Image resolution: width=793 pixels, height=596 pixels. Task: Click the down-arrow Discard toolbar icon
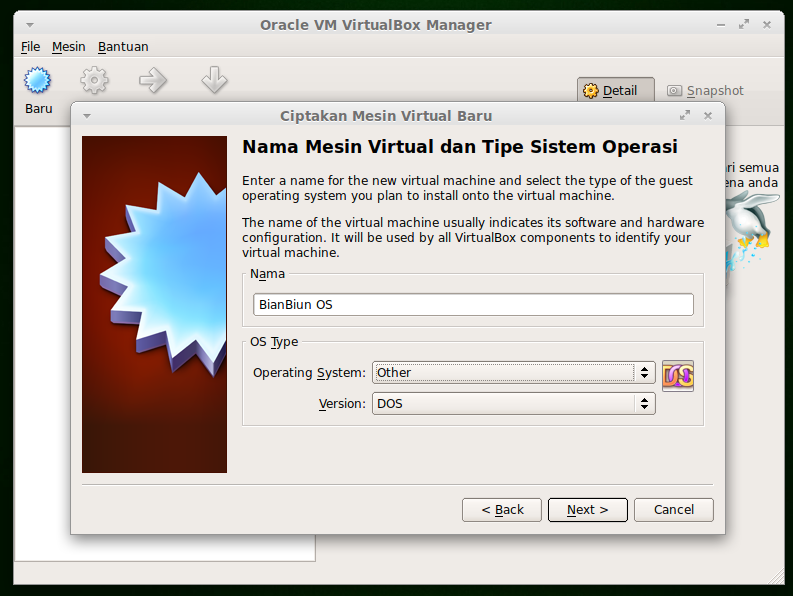214,80
